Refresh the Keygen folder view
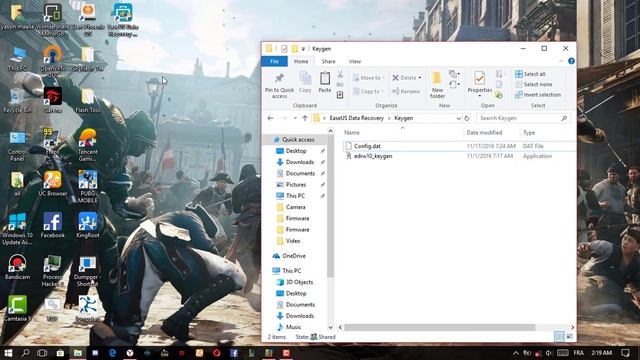 (467, 118)
